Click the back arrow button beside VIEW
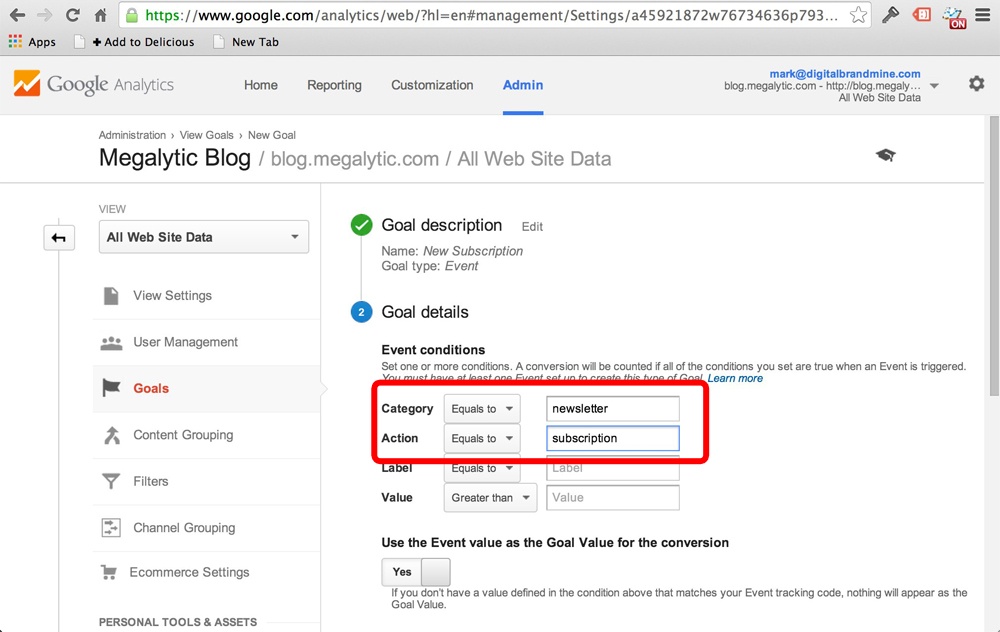The image size is (1000, 632). [59, 238]
